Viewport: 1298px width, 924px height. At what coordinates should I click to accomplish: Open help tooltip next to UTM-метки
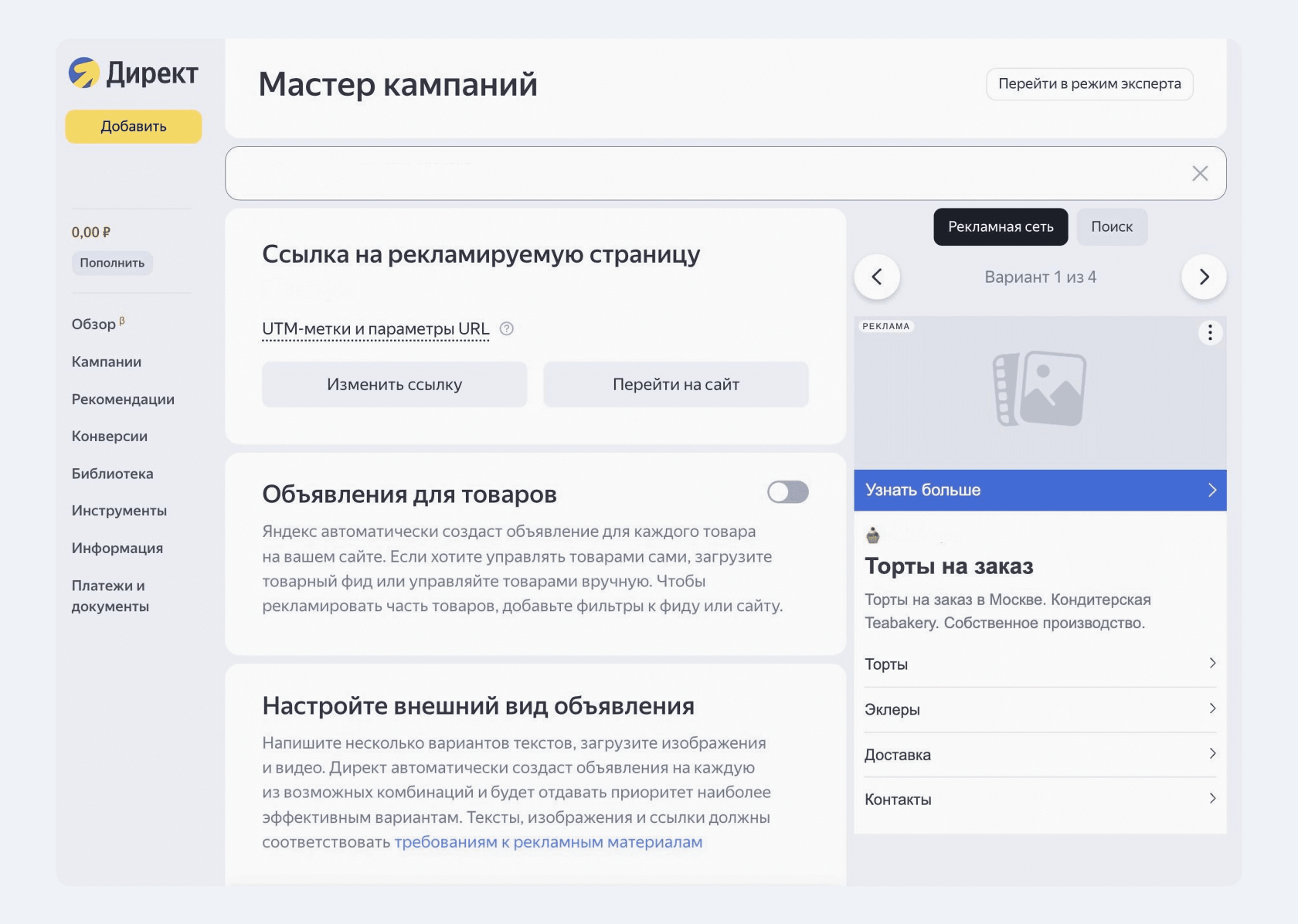[x=507, y=328]
